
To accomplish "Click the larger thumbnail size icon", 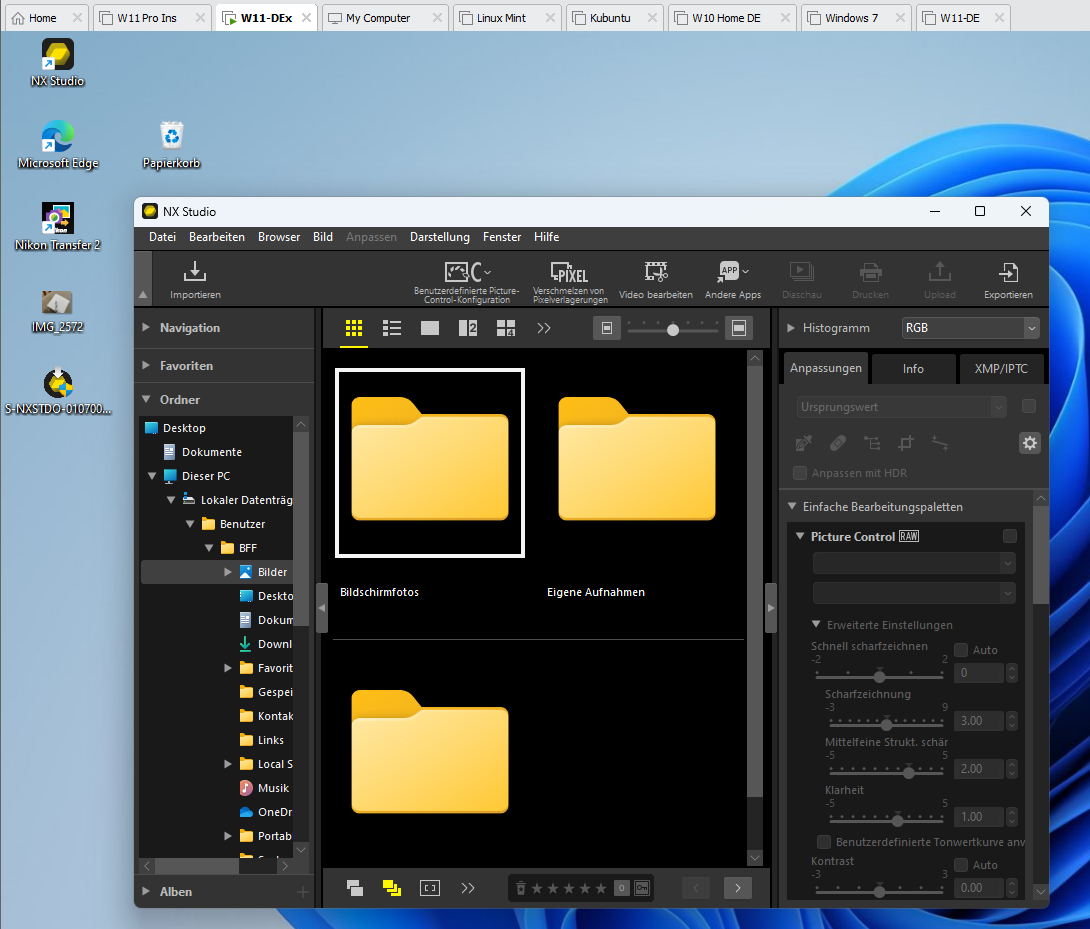I will (x=739, y=328).
